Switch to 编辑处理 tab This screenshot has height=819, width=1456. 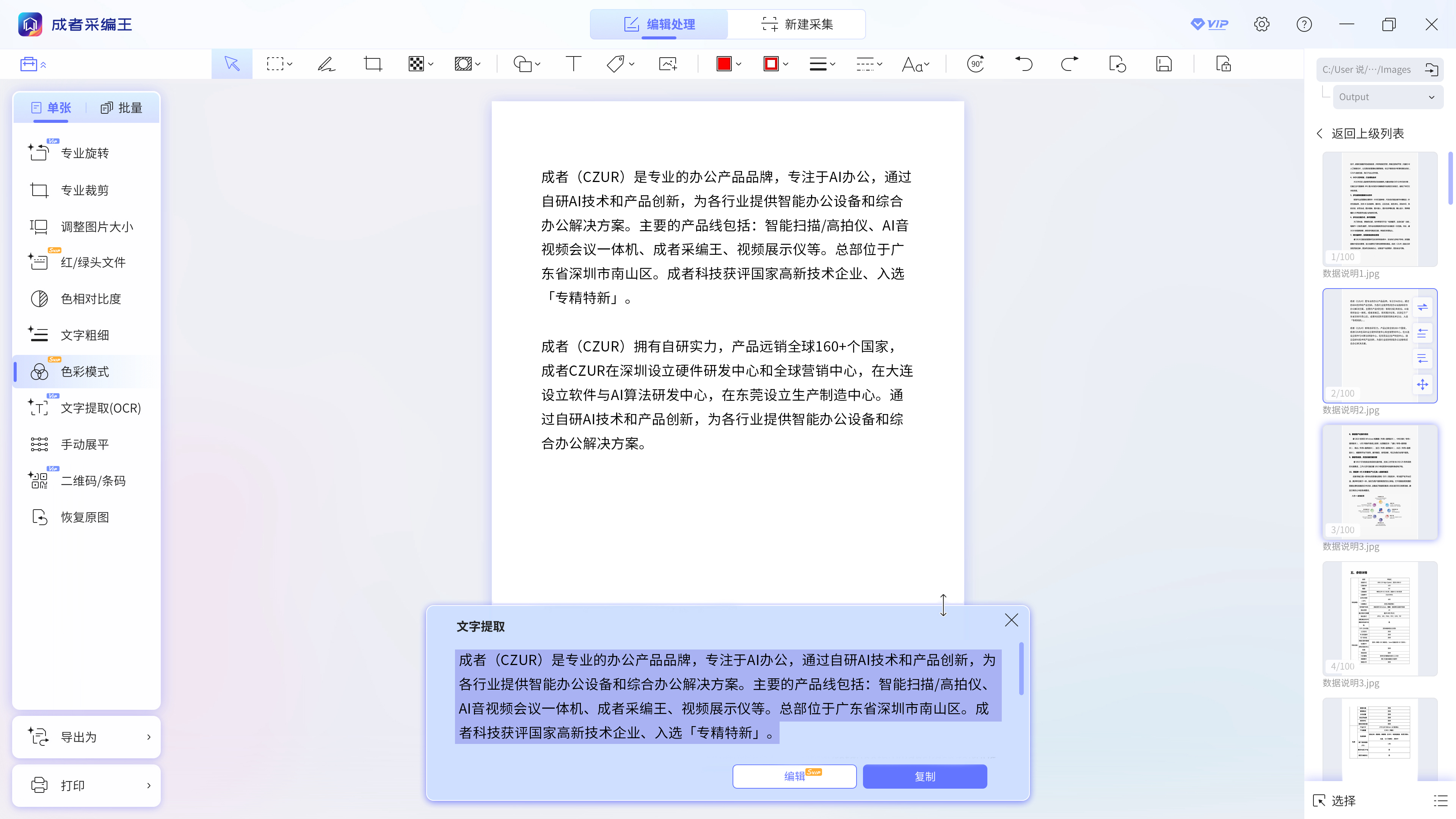[x=659, y=24]
